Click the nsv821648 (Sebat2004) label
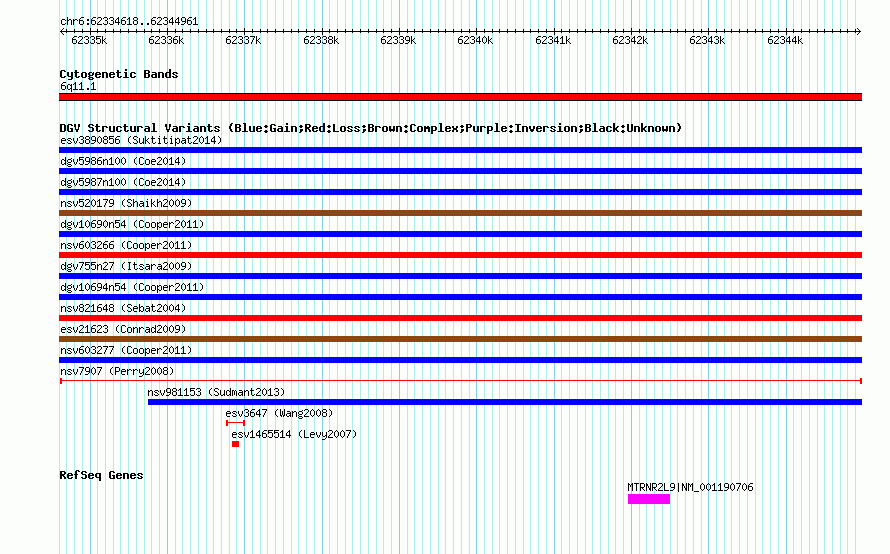 (123, 308)
